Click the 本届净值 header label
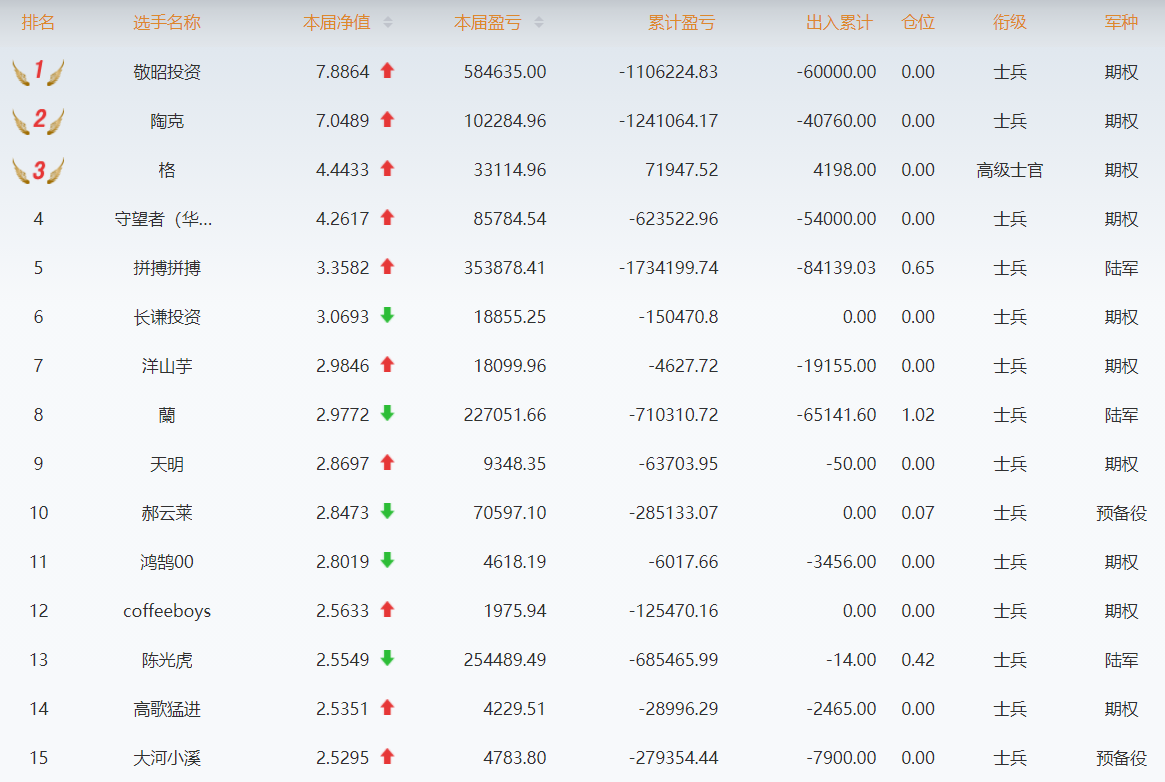The width and height of the screenshot is (1165, 782). coord(337,23)
